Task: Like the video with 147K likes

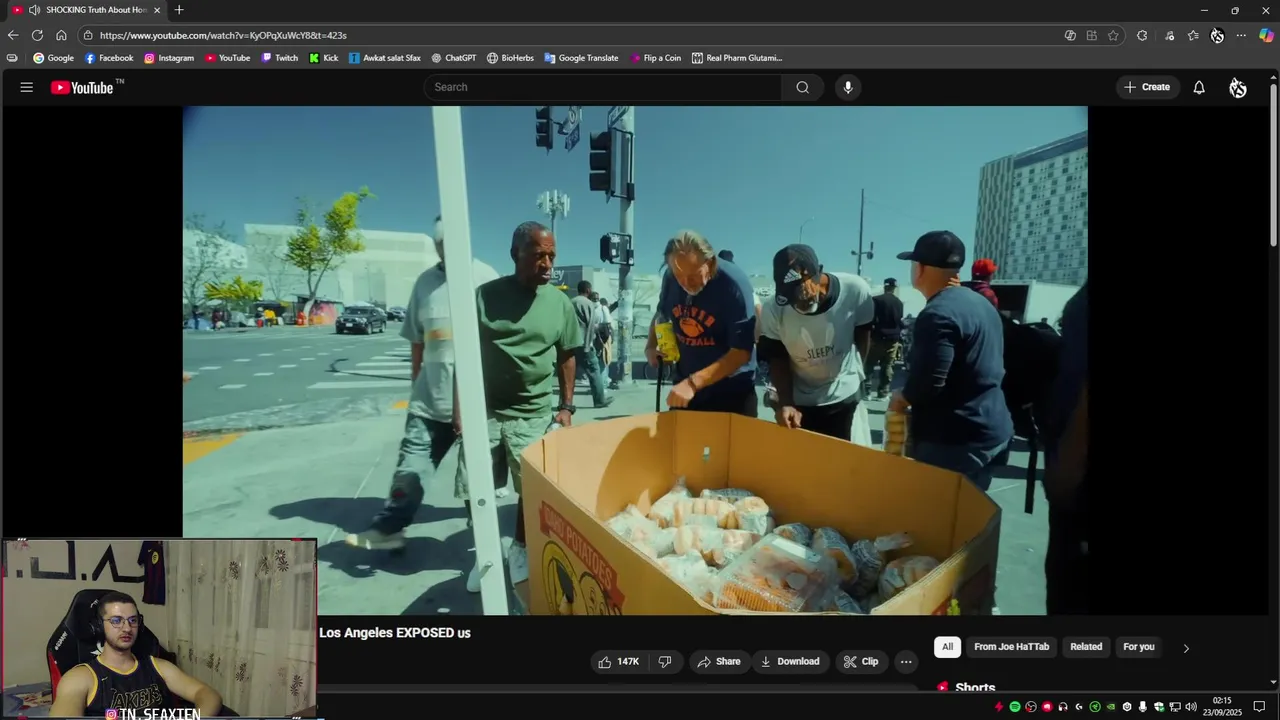Action: pyautogui.click(x=618, y=661)
